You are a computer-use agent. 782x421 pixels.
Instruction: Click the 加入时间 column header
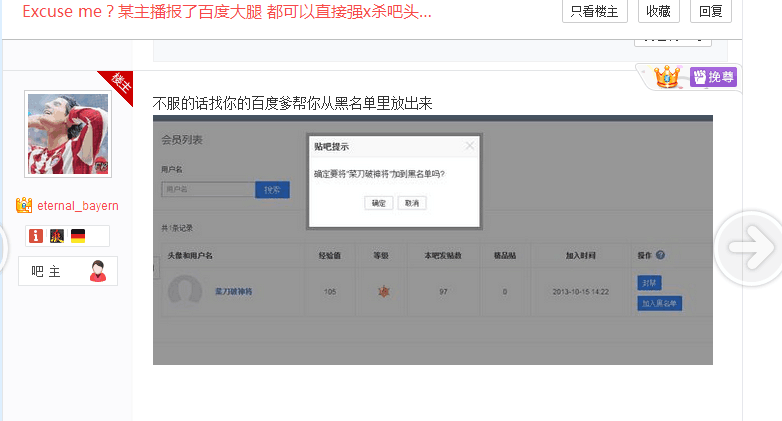click(581, 255)
